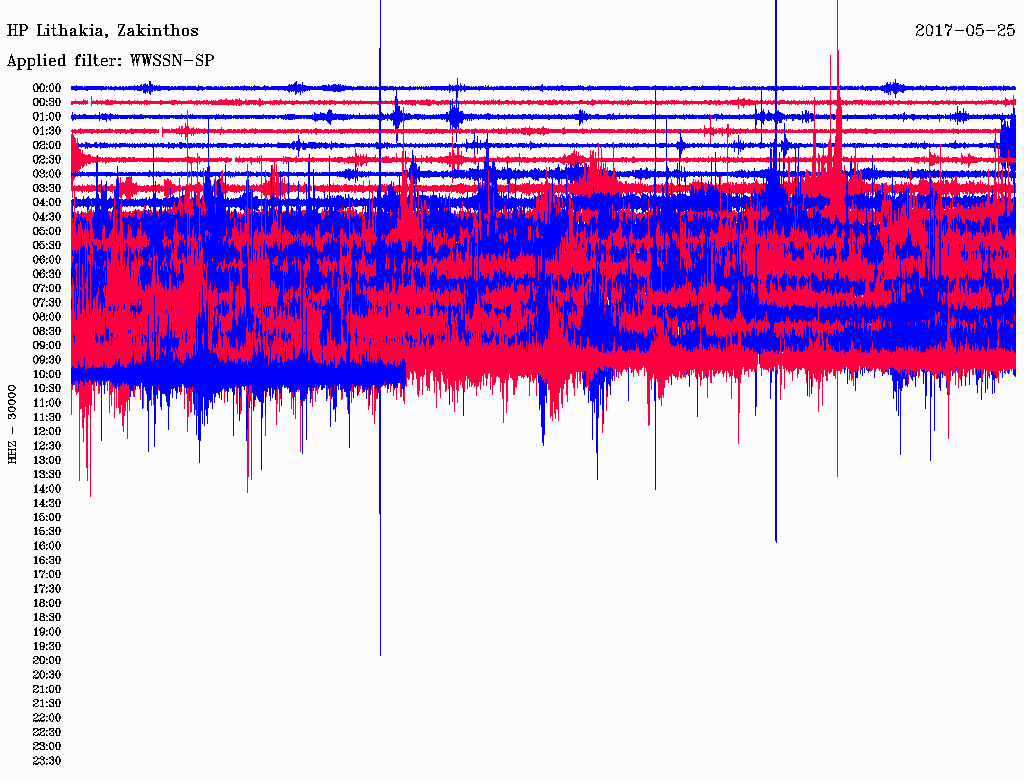
Task: Click the 'Applied filter: WWSSN-SP' label
Action: [x=110, y=61]
